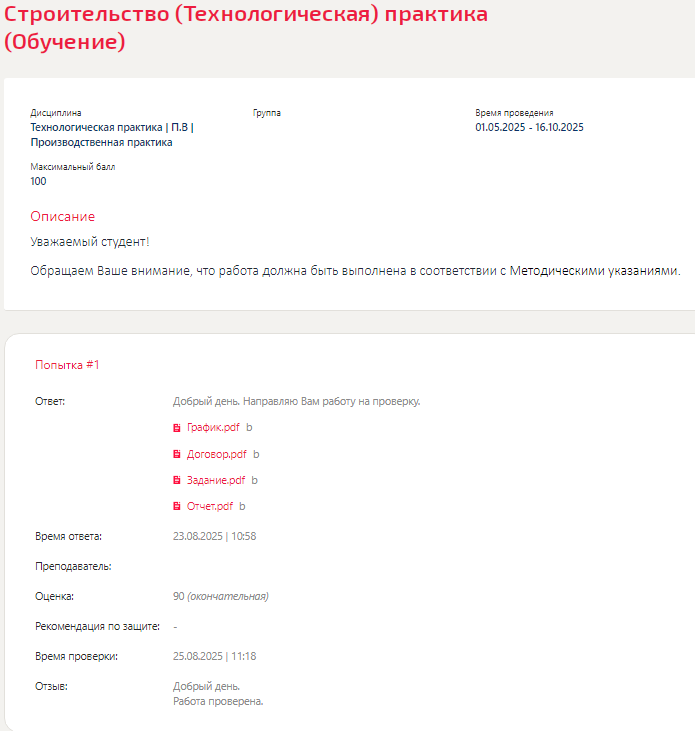
Task: Open the Отчет.pdf file link
Action: [x=210, y=506]
